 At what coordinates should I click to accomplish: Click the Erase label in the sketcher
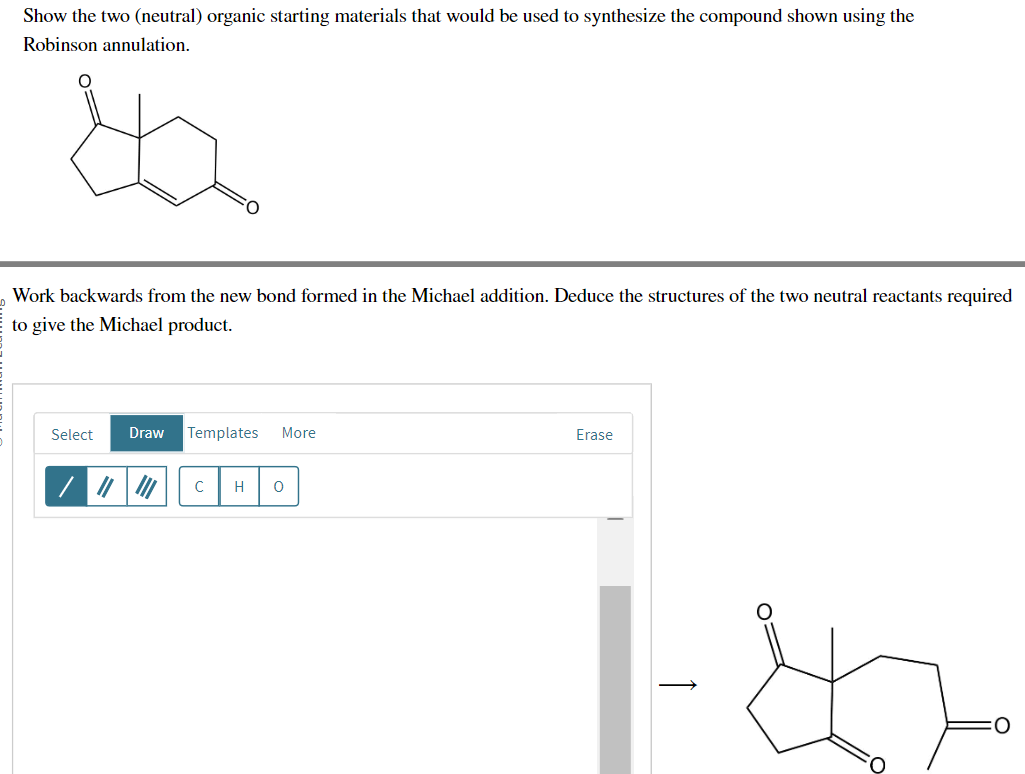pyautogui.click(x=594, y=434)
